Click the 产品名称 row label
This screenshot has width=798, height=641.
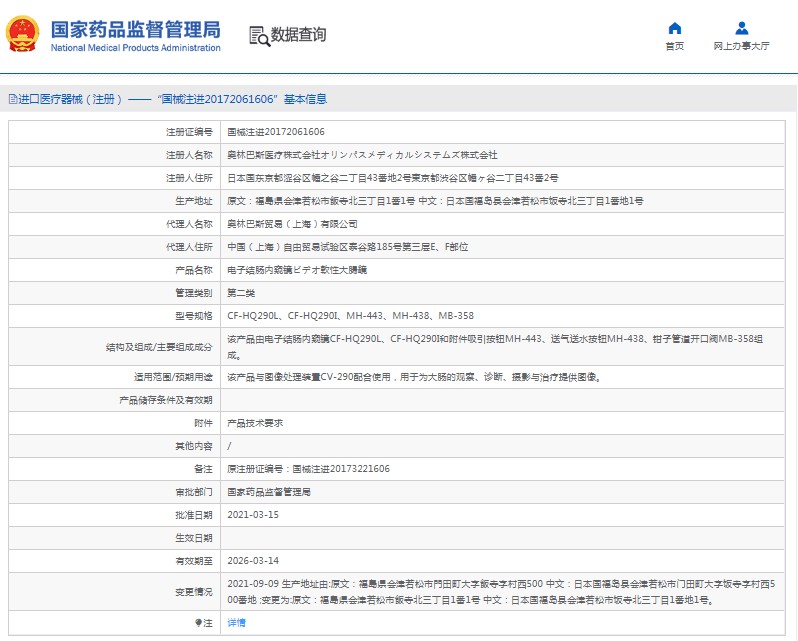click(193, 270)
